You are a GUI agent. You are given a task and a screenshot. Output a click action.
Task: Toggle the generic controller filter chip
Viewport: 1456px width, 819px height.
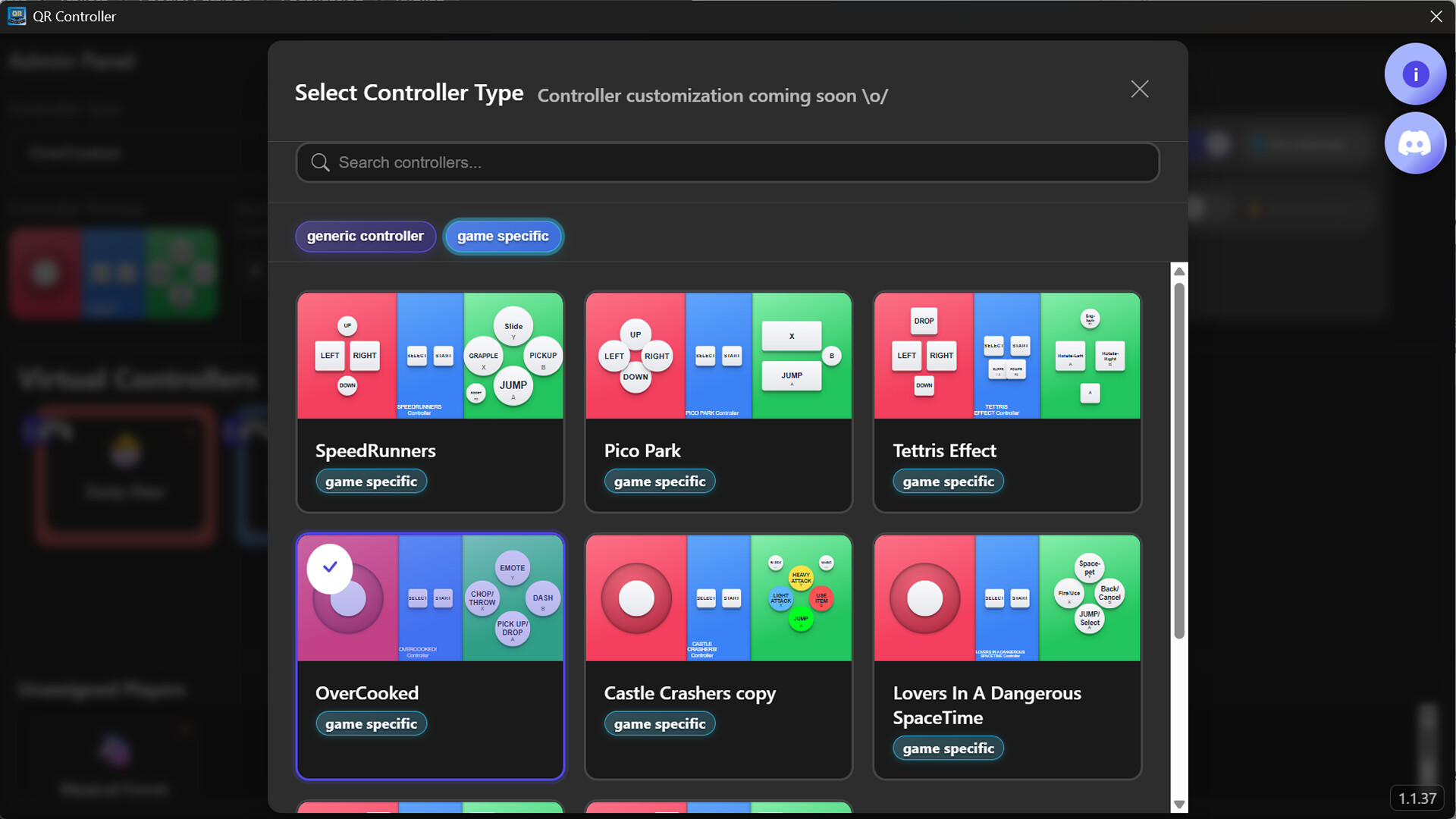[365, 237]
